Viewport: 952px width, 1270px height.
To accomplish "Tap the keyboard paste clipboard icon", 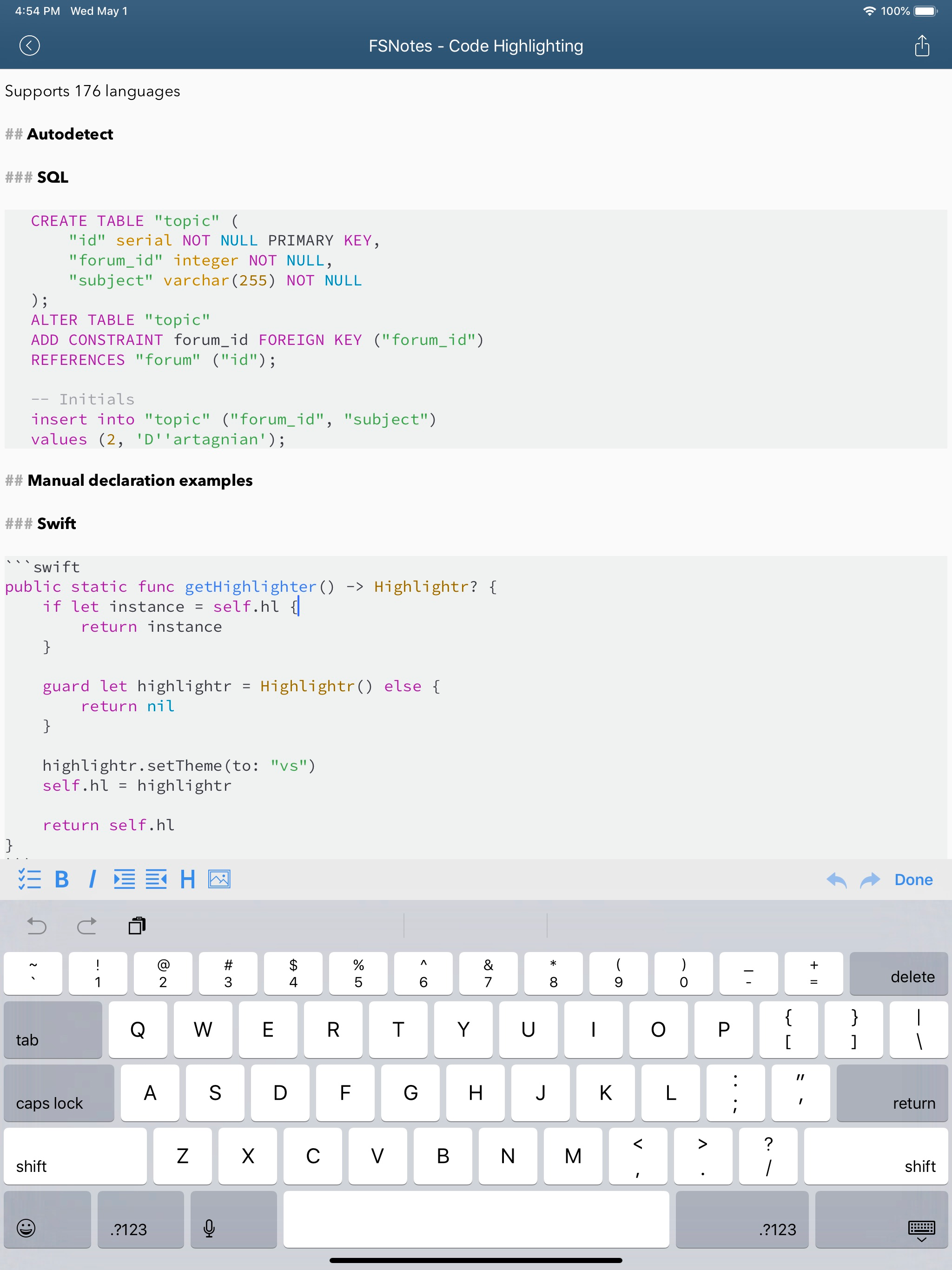I will [137, 926].
